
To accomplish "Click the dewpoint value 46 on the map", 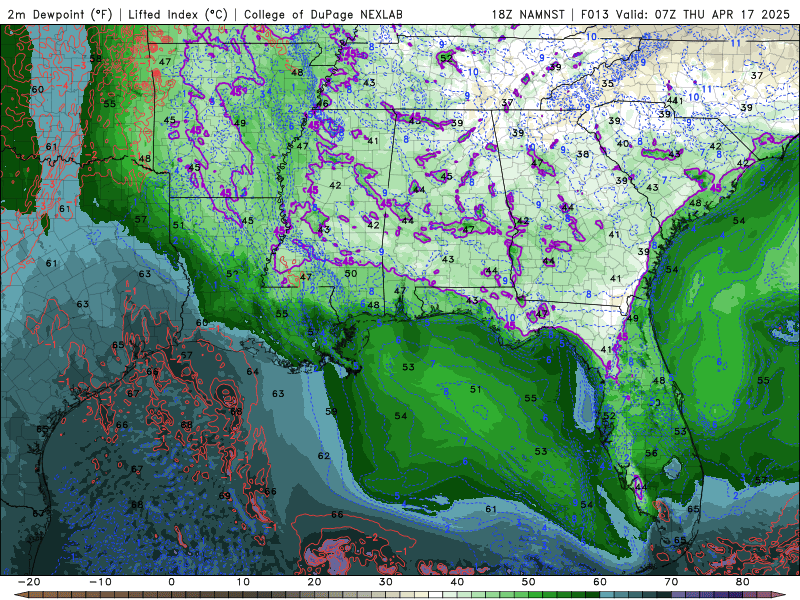I will coord(322,104).
